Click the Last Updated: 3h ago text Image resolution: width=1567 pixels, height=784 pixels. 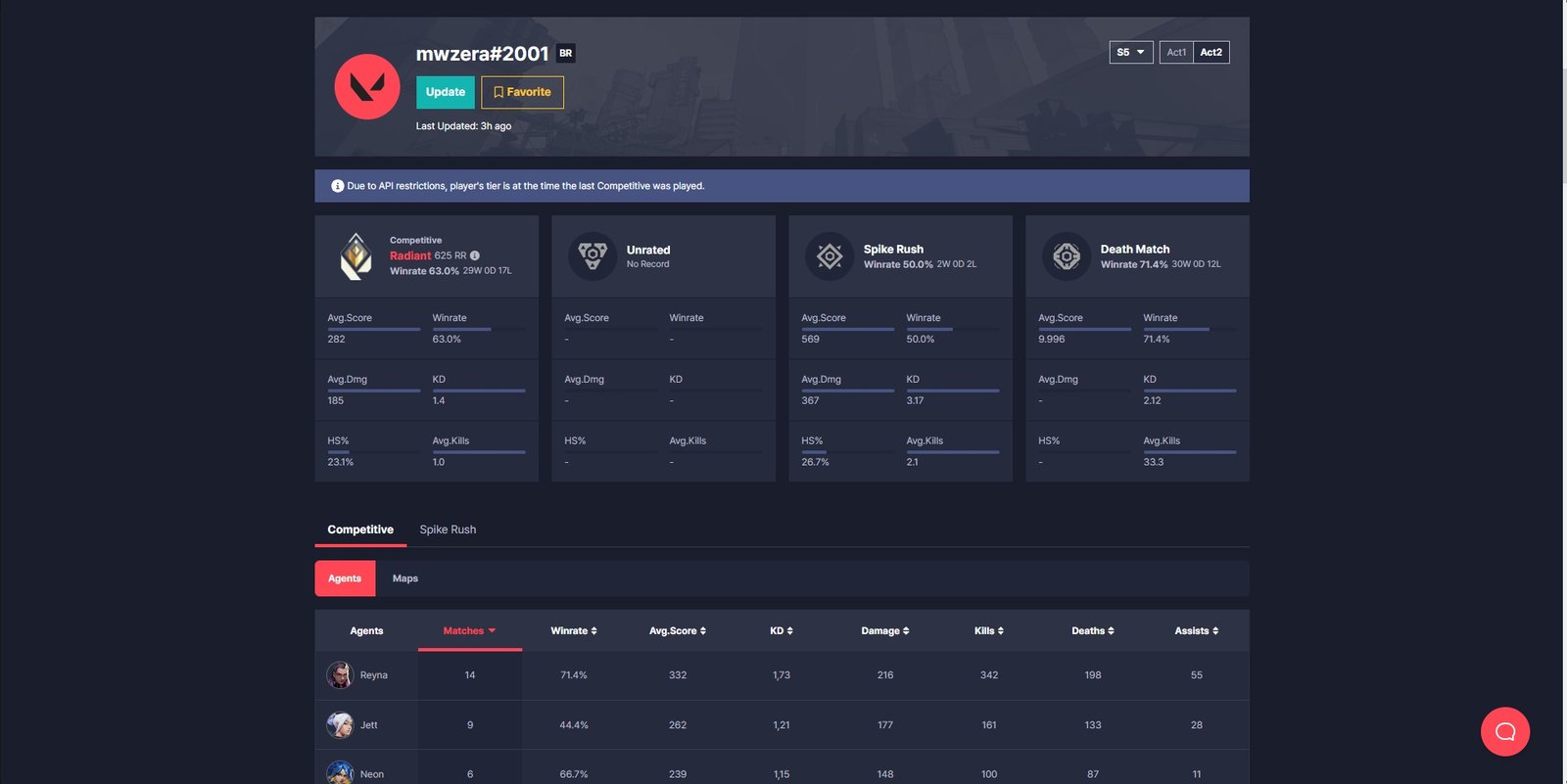[x=463, y=126]
